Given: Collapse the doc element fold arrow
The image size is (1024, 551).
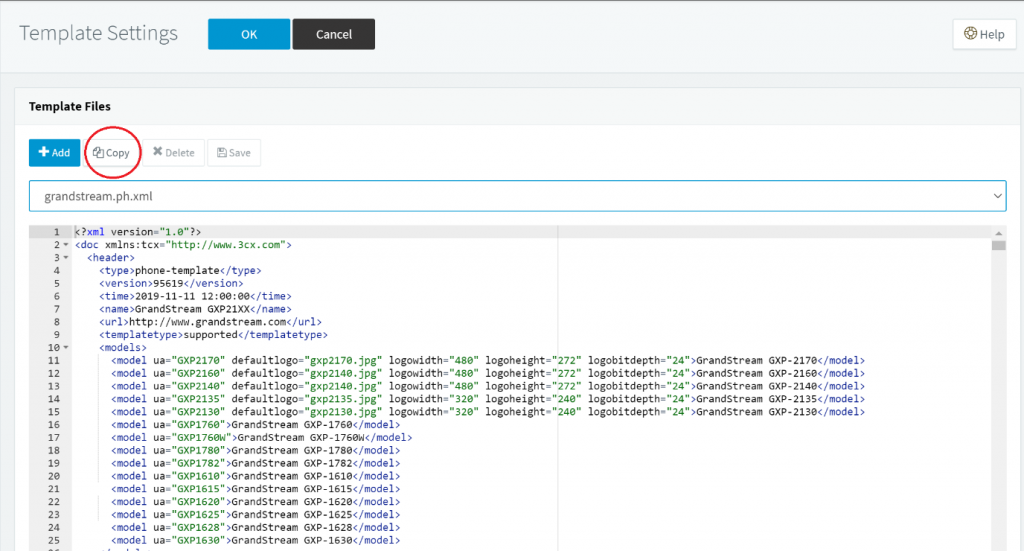Looking at the screenshot, I should (x=66, y=245).
